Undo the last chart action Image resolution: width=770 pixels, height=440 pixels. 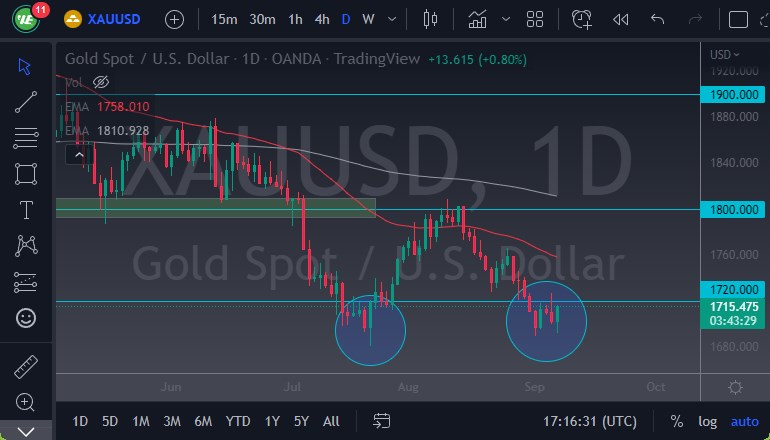click(x=657, y=19)
